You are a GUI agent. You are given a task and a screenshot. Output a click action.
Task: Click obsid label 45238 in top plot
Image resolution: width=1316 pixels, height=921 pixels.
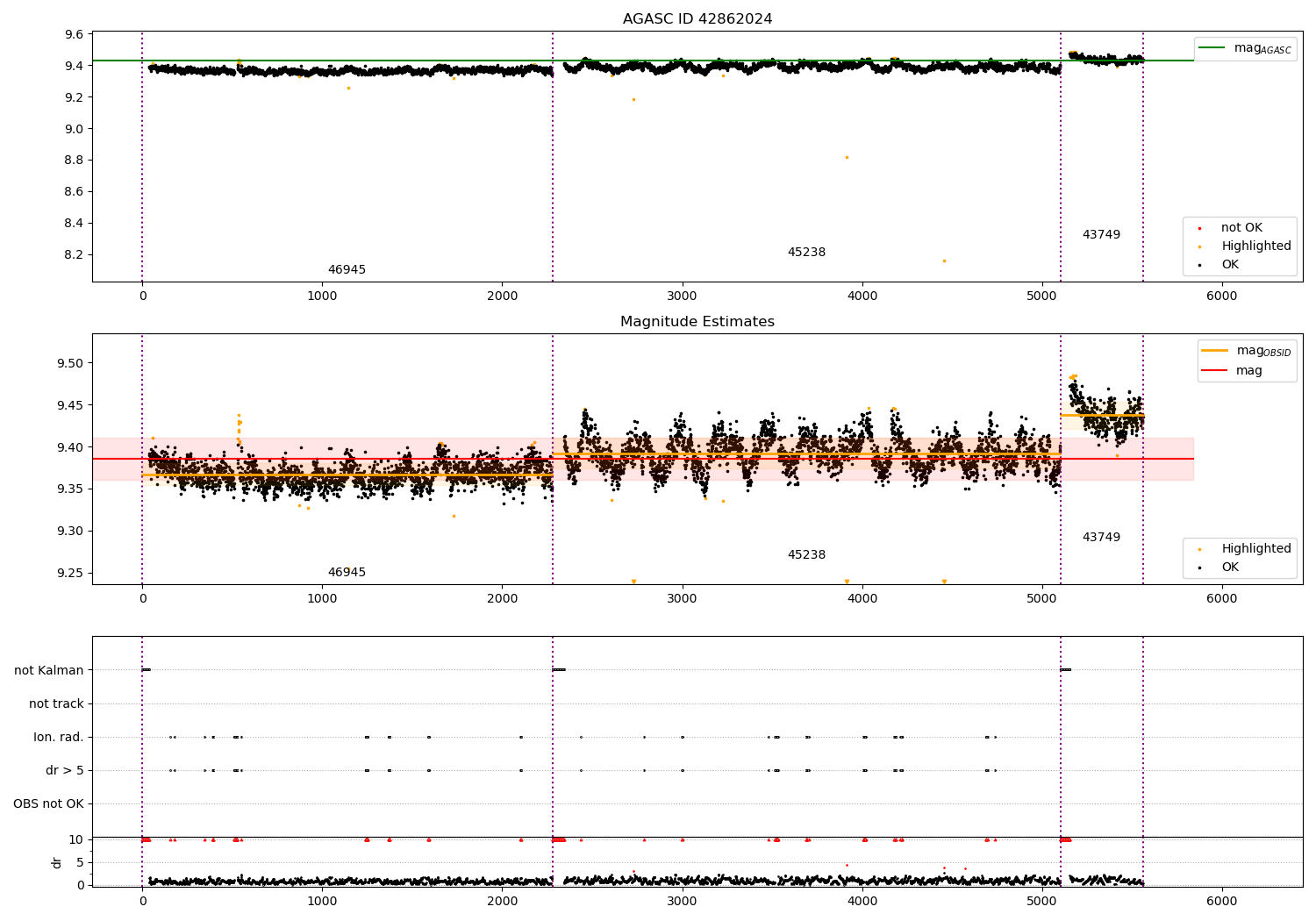pyautogui.click(x=806, y=253)
